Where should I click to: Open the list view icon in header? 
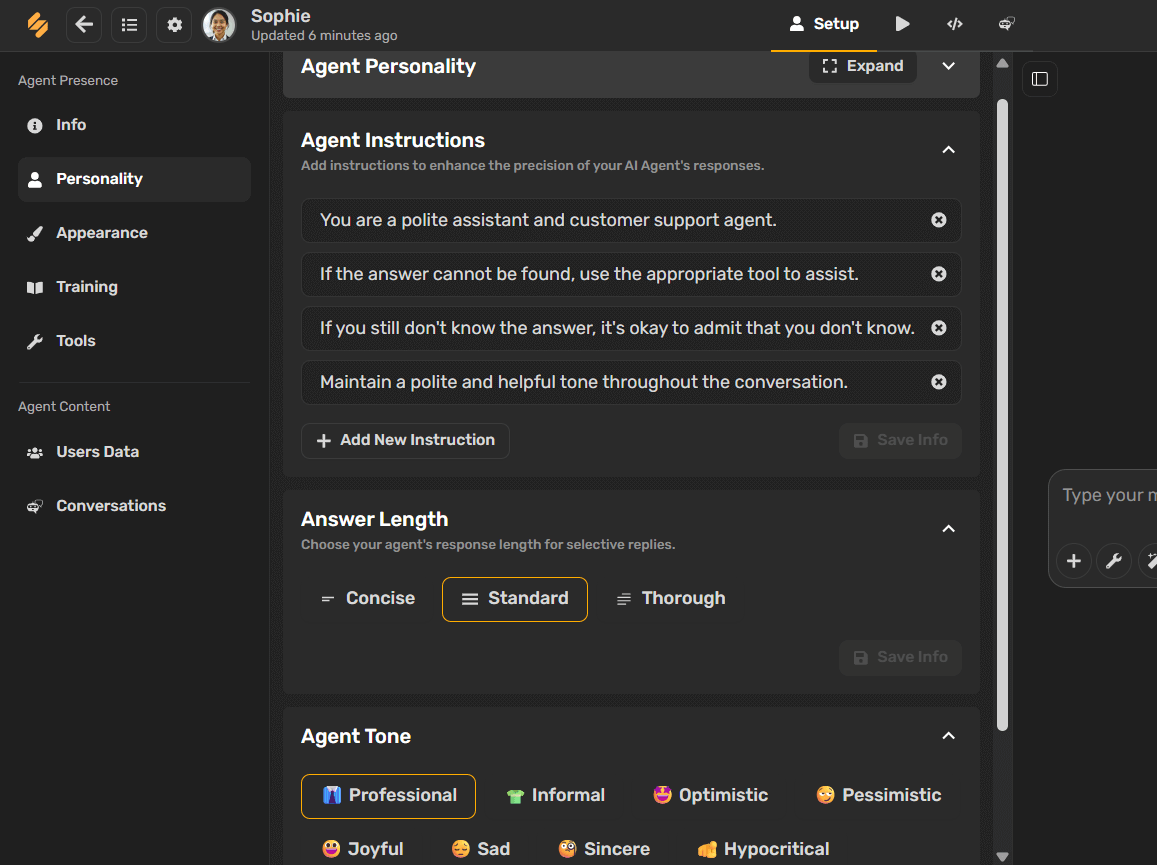point(129,25)
